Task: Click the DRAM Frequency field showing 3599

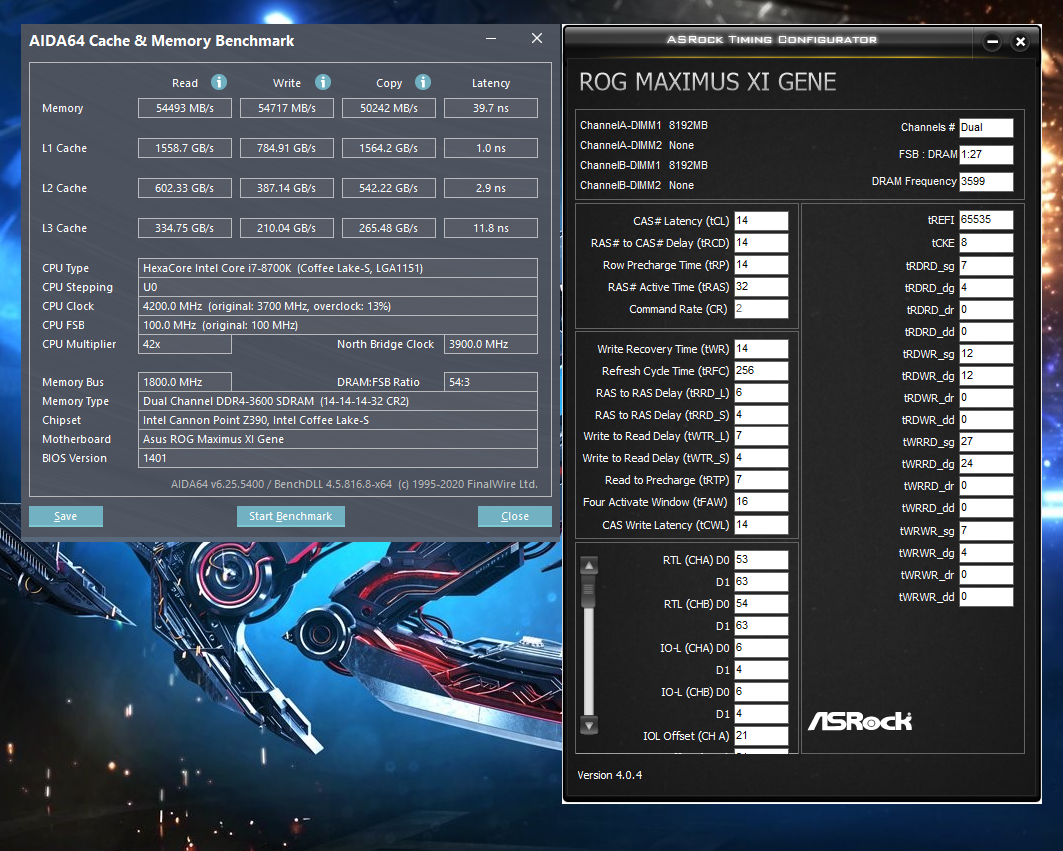Action: coord(986,182)
